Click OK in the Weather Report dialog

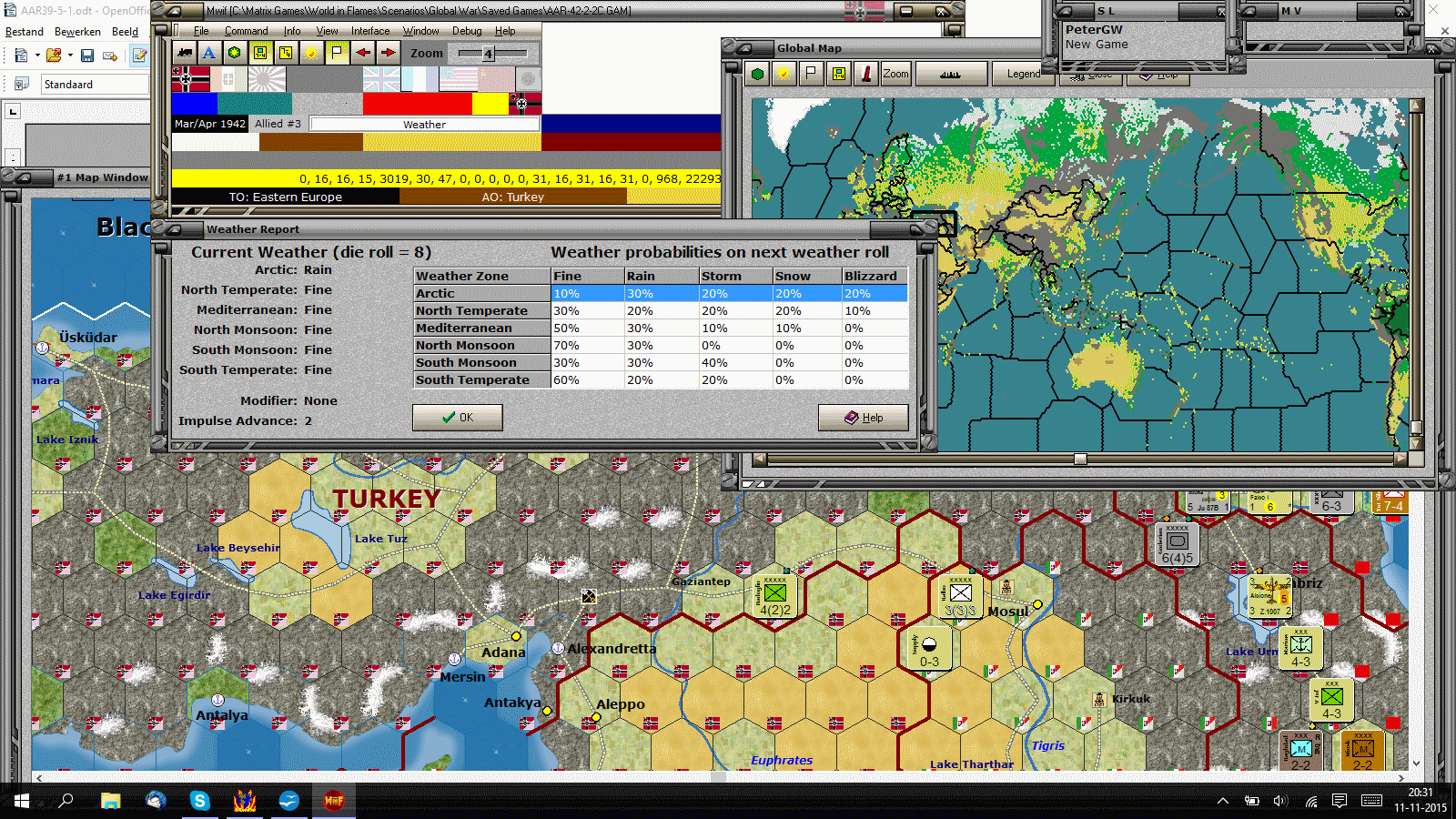[457, 418]
